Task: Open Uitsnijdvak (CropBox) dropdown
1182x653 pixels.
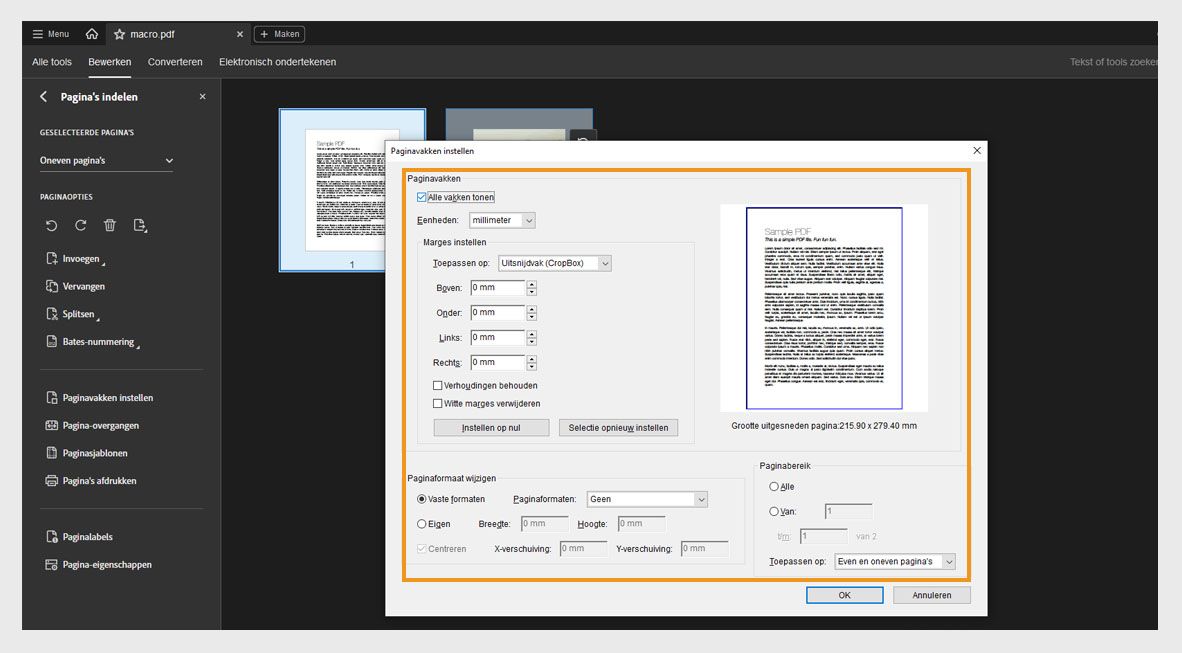Action: (555, 263)
